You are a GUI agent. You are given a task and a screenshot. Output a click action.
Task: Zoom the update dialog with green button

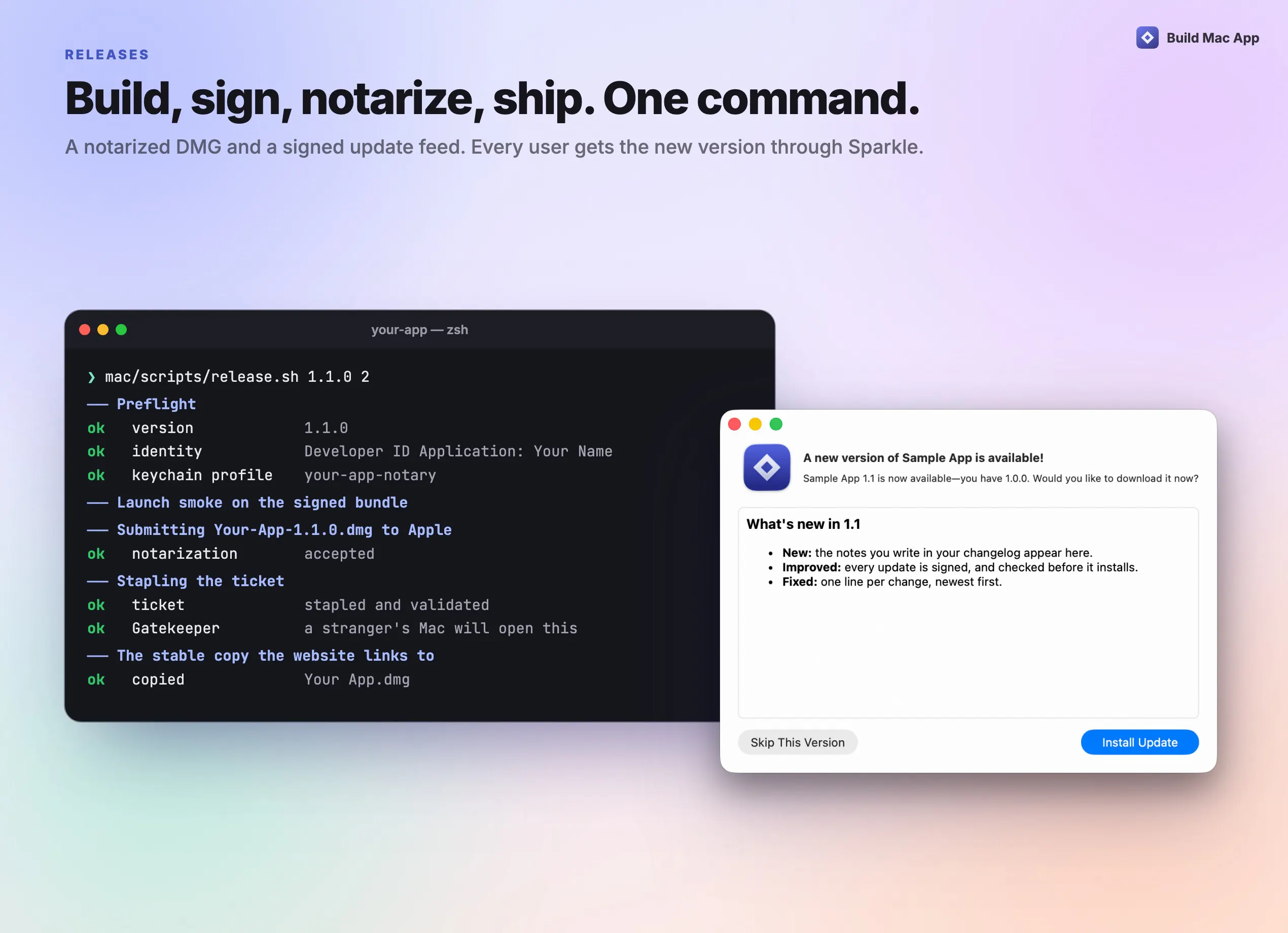[x=776, y=424]
